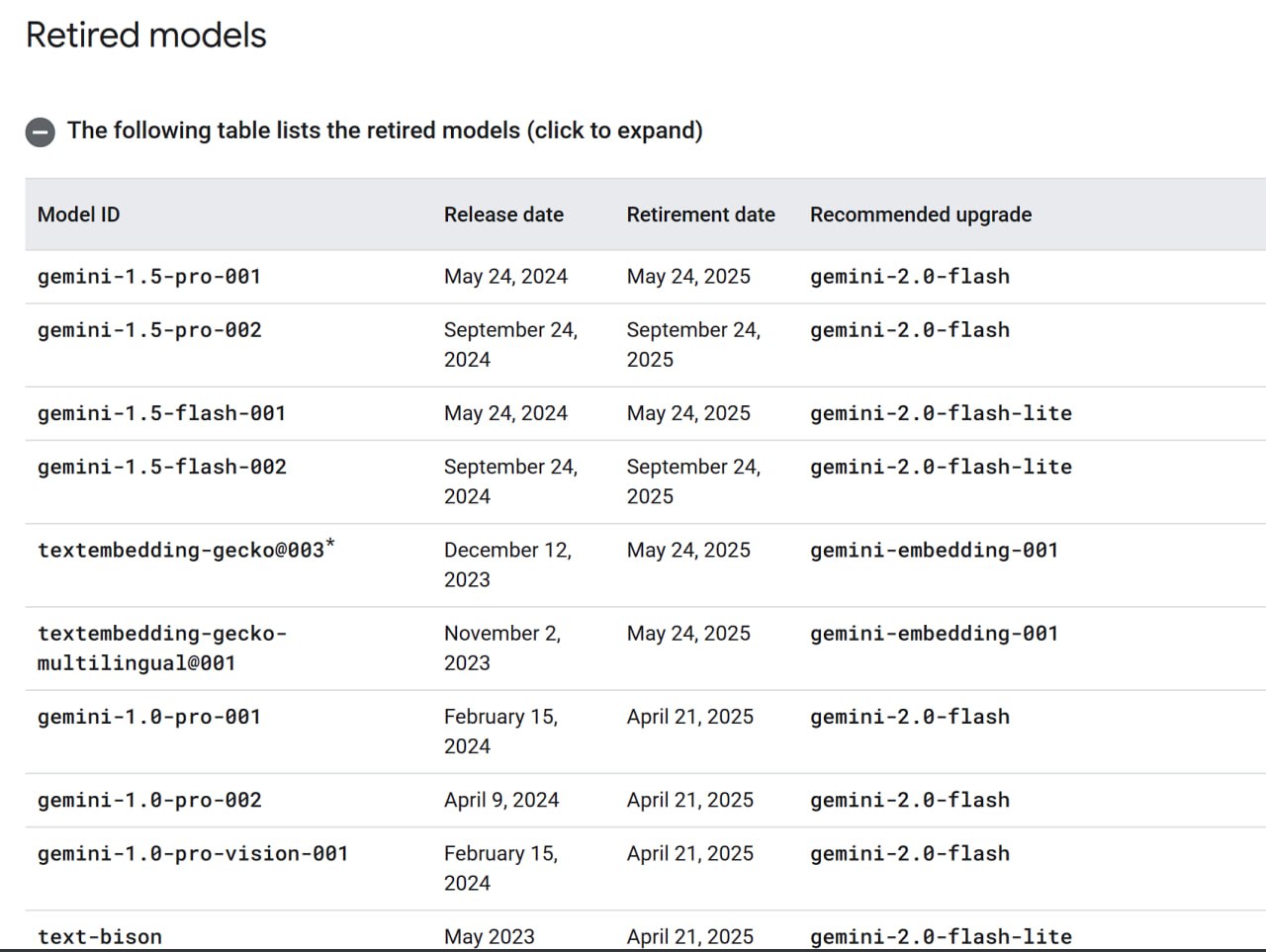Click the asterisk footnote after textembedding-gecko@003
This screenshot has width=1266, height=952.
[330, 544]
